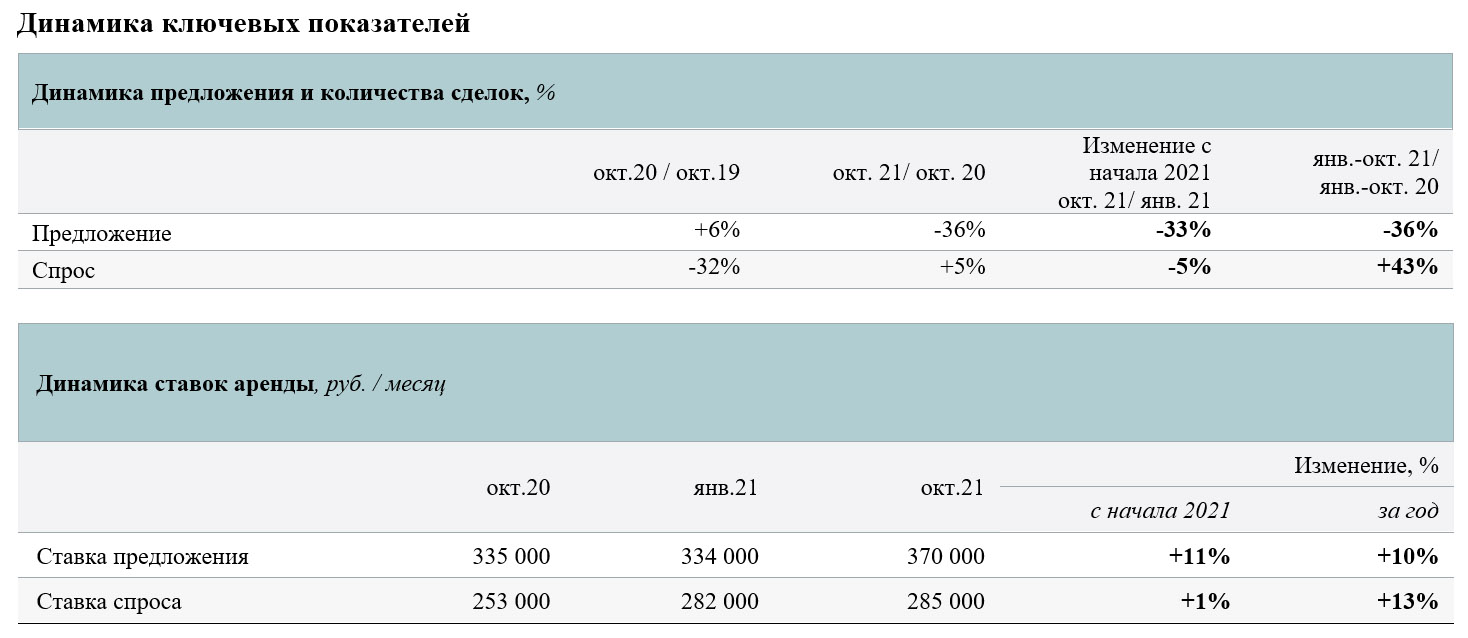1468x638 pixels.
Task: Select the "Ставка предложения" row label
Action: pyautogui.click(x=142, y=557)
